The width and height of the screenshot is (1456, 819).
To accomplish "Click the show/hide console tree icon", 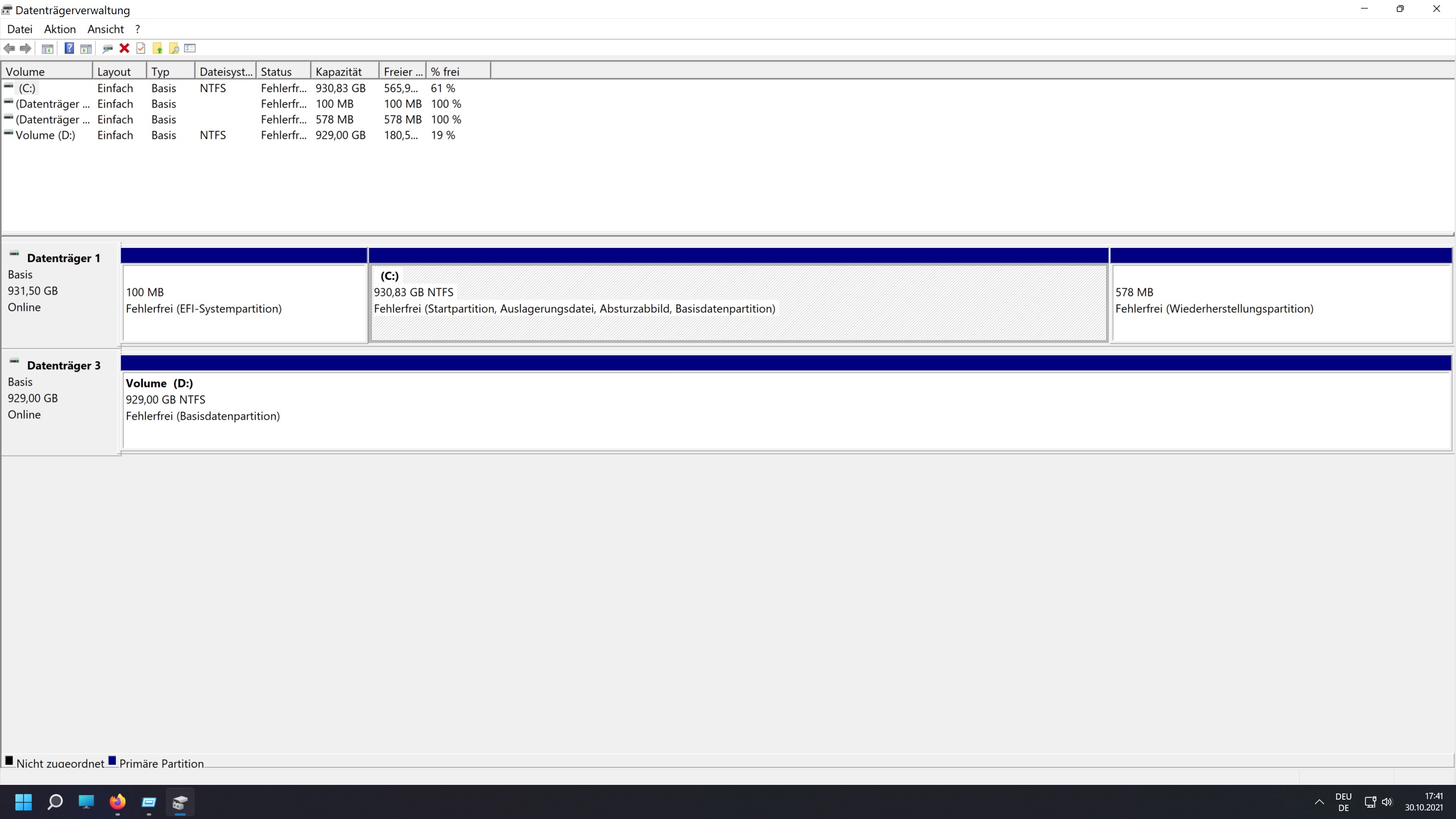I will 48,48.
